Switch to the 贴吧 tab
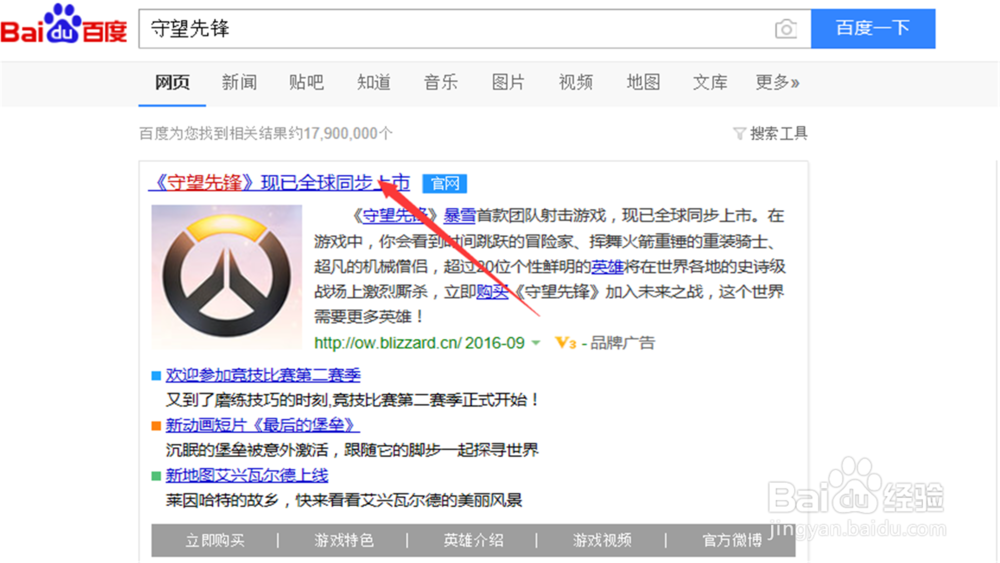Screen dimensions: 1000x563 click(x=306, y=82)
